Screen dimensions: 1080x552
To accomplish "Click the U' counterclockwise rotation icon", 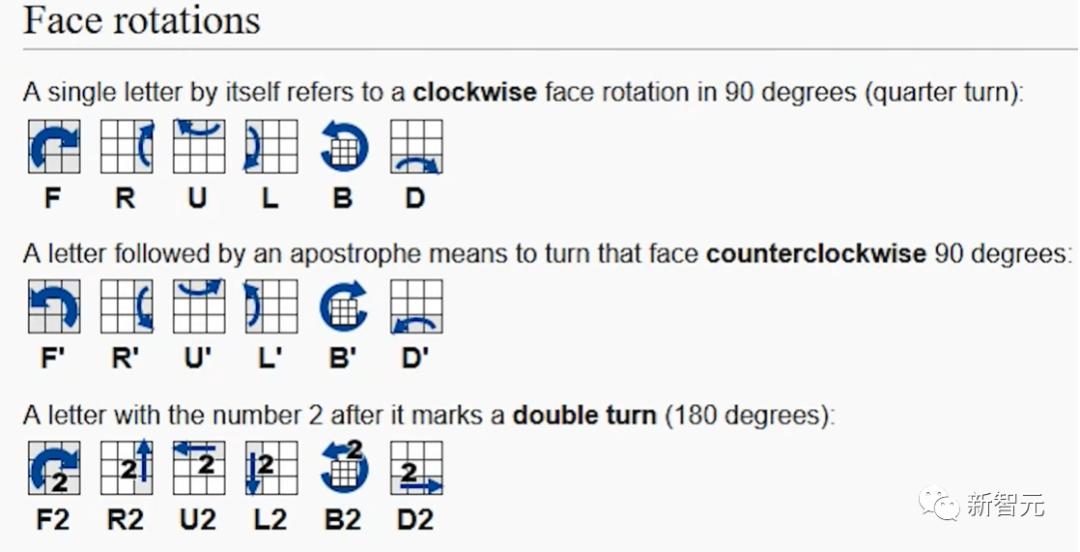I will [199, 307].
